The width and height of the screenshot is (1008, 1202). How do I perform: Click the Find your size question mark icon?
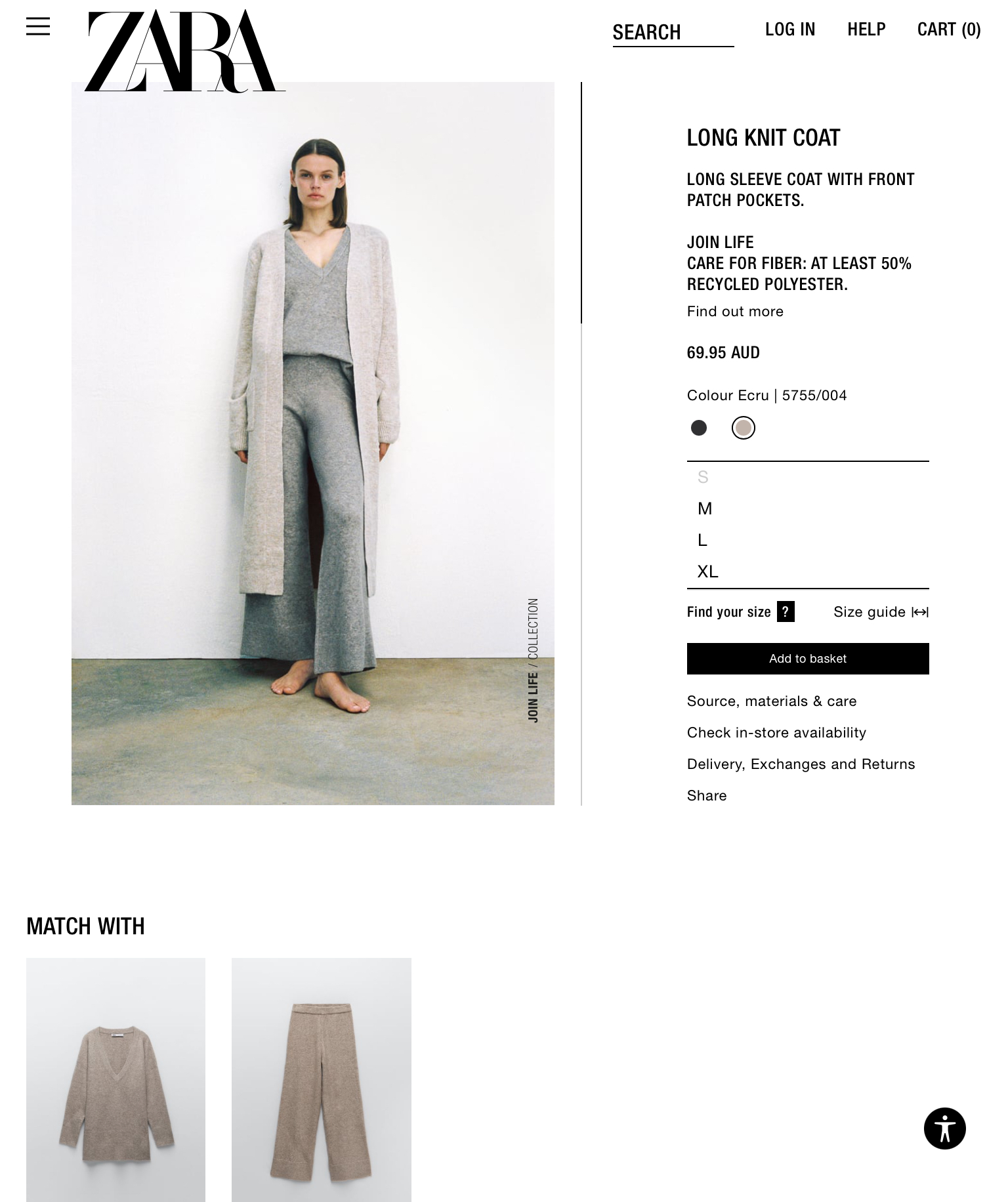click(x=786, y=611)
